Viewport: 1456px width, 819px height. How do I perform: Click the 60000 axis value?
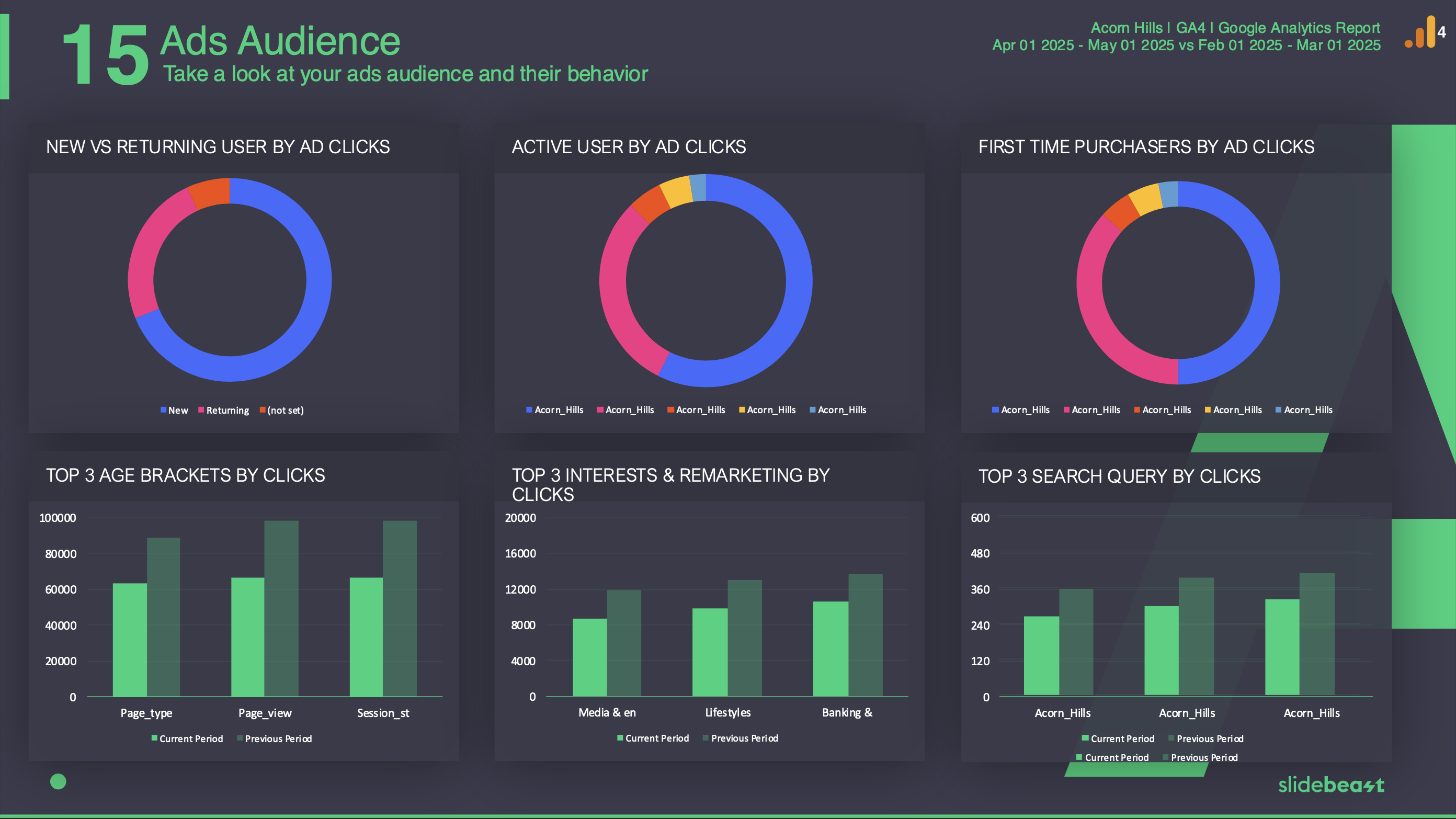[61, 589]
